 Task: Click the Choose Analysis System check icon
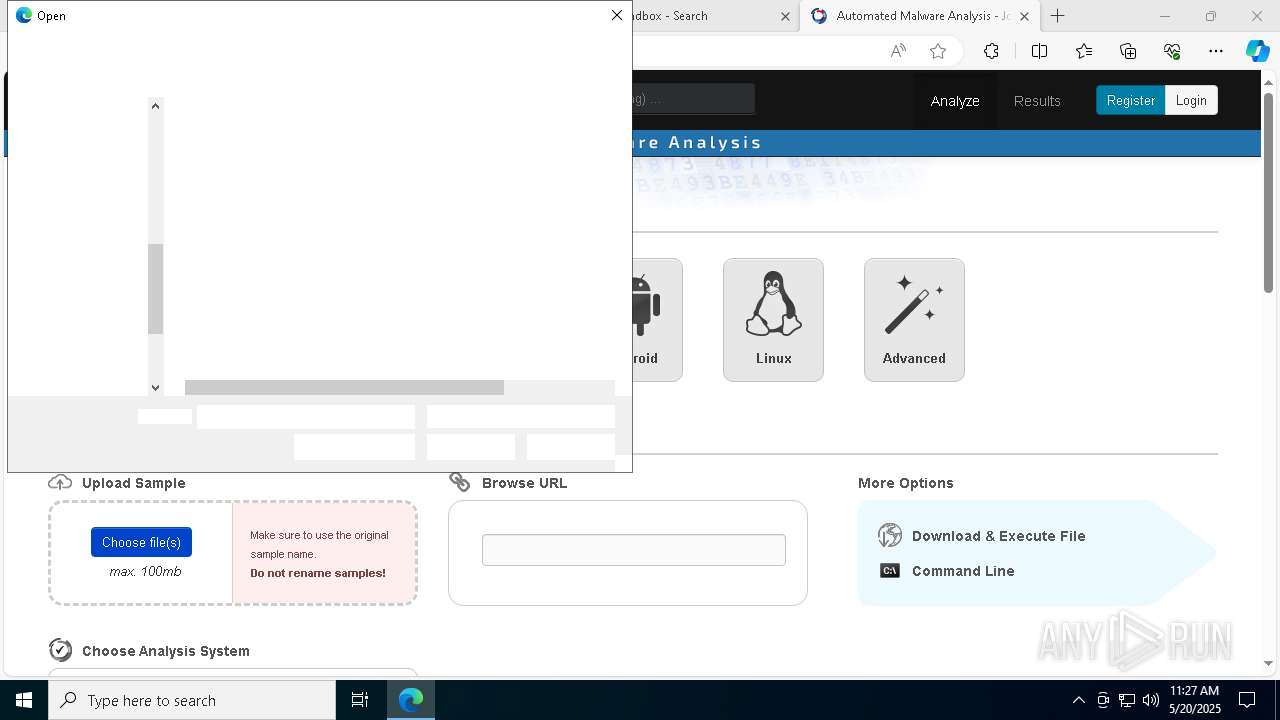pyautogui.click(x=60, y=650)
